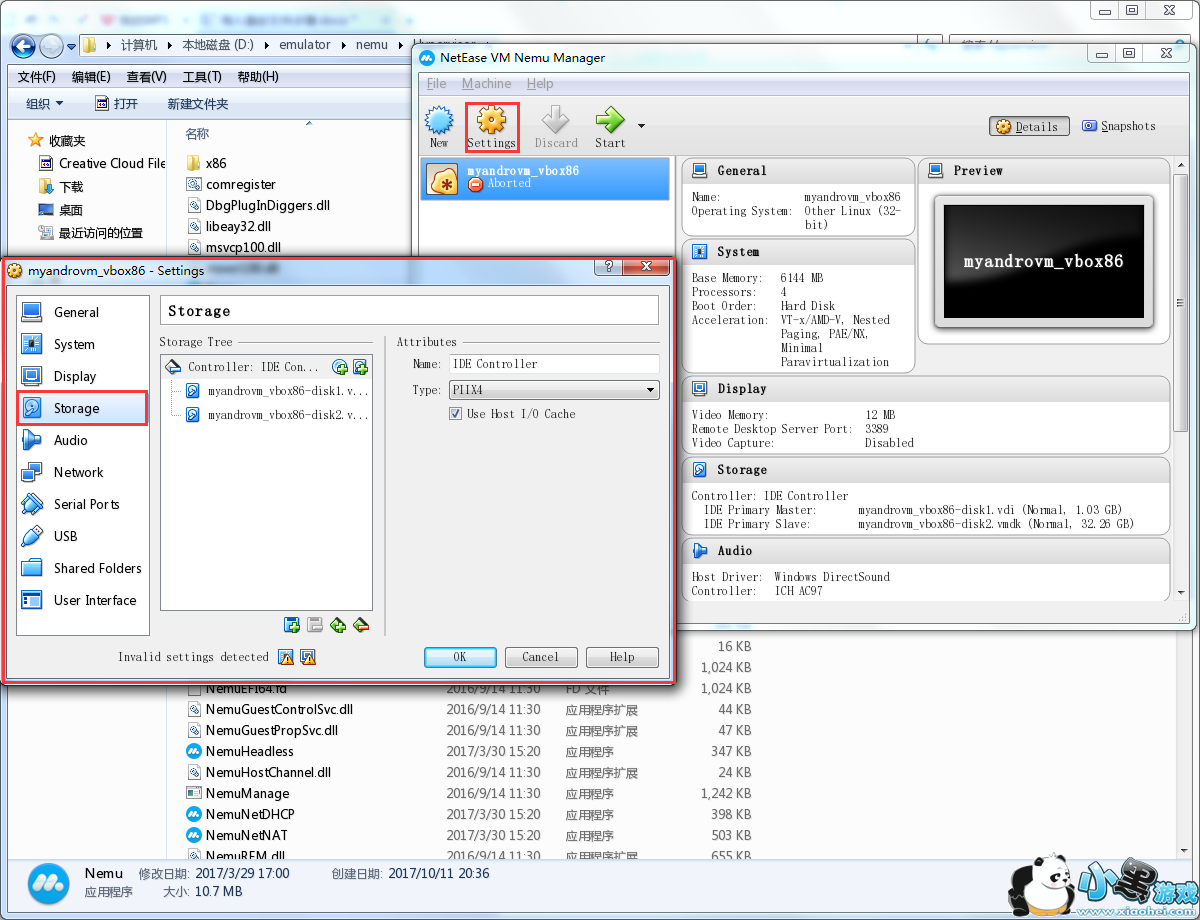
Task: Open the controller Type PIIX4 dropdown
Action: [554, 390]
